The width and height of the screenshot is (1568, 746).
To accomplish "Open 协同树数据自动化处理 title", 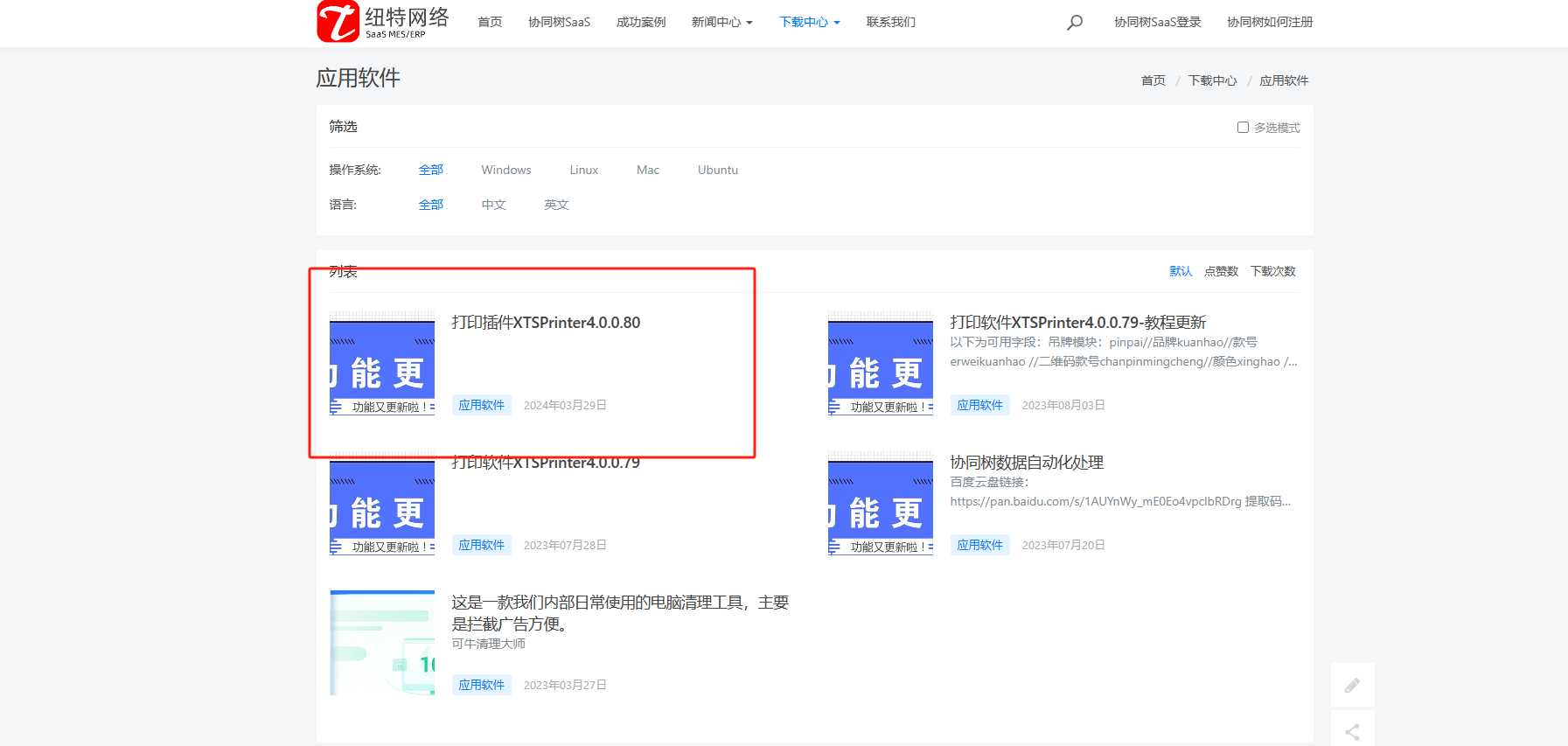I will [1027, 463].
